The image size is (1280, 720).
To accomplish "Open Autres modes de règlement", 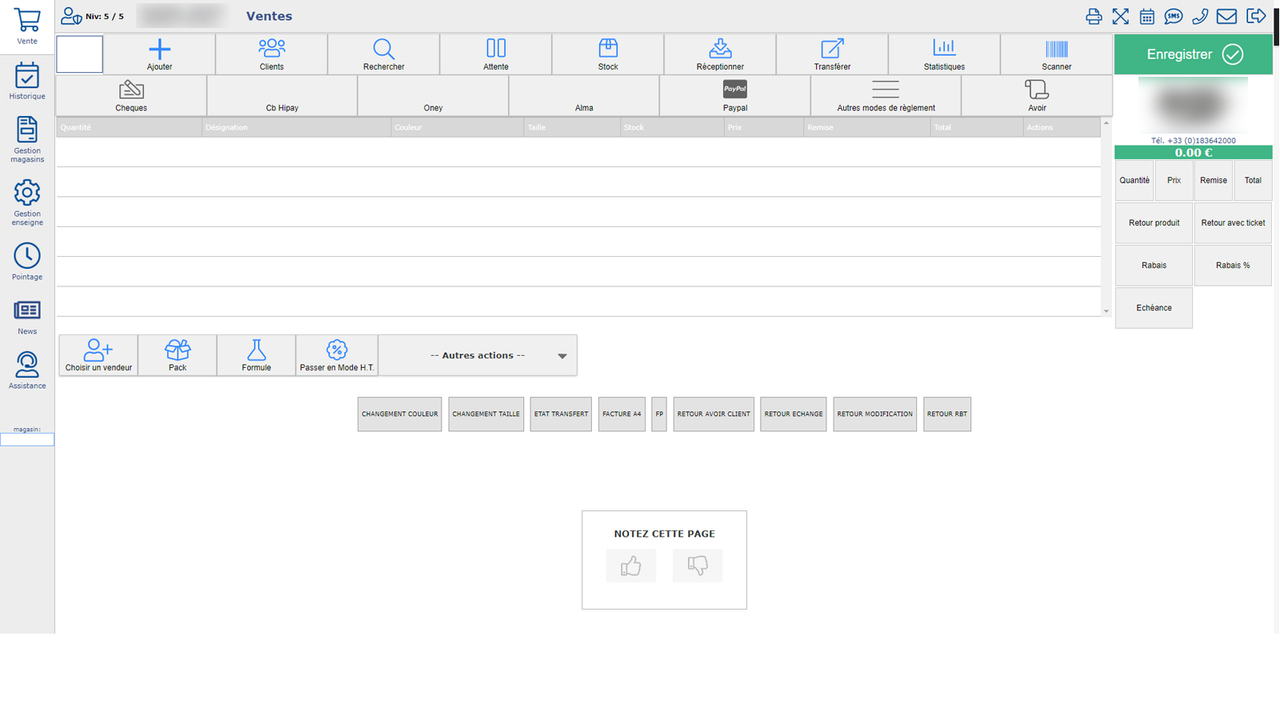I will (886, 96).
